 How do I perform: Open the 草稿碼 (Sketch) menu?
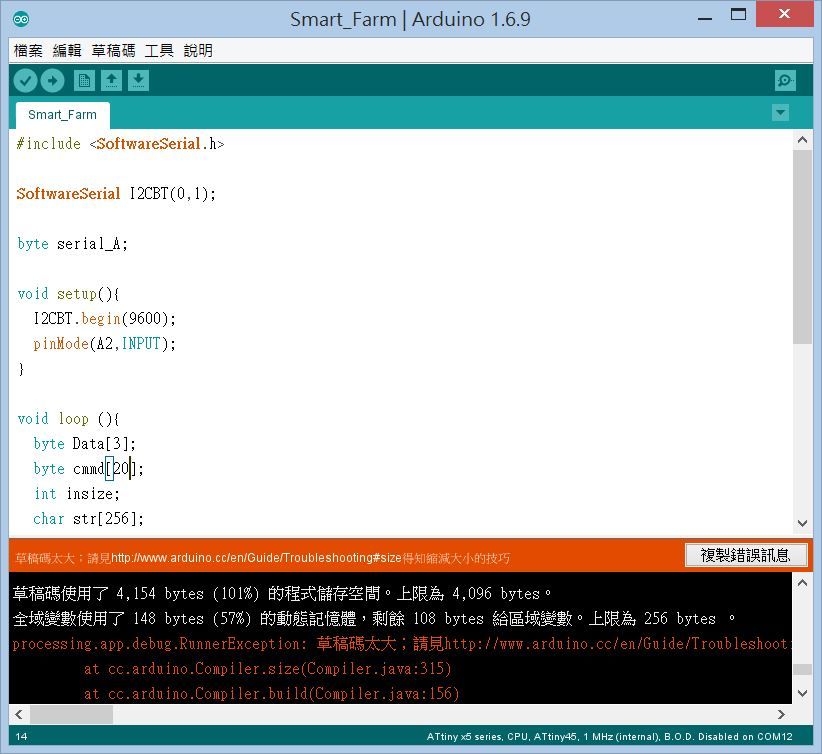tap(113, 50)
